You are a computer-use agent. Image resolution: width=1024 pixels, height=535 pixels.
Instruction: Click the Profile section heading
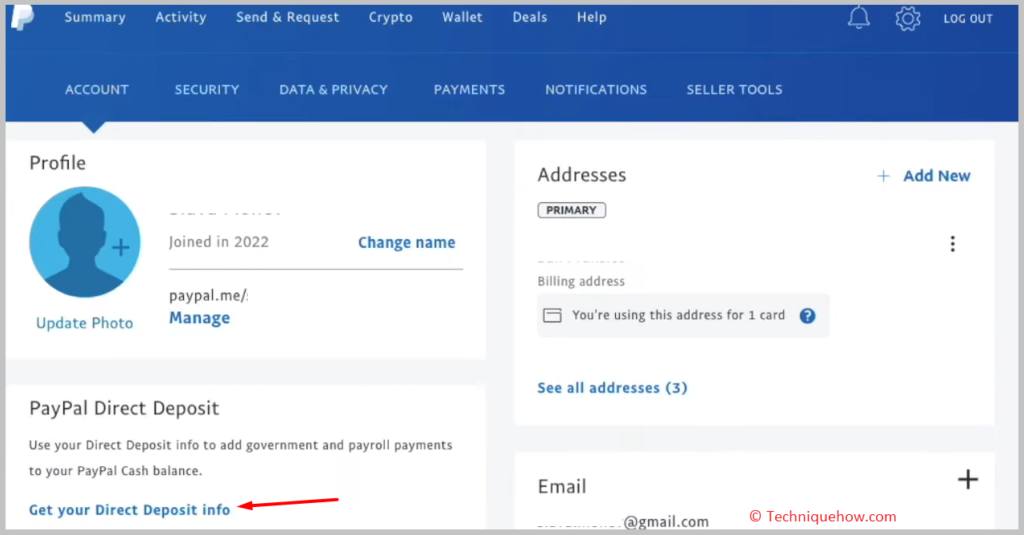coord(57,163)
